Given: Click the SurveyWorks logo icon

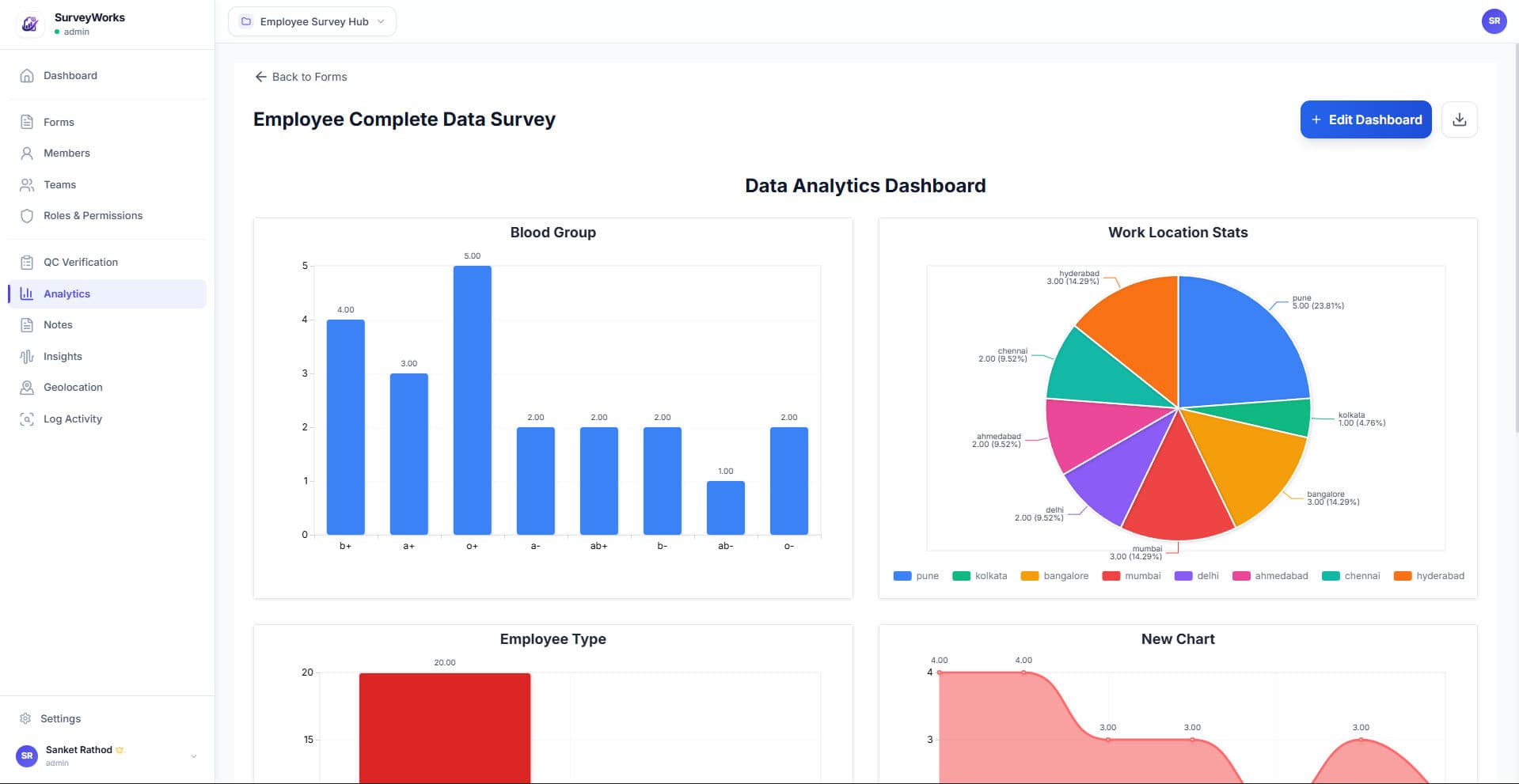Looking at the screenshot, I should pyautogui.click(x=30, y=25).
